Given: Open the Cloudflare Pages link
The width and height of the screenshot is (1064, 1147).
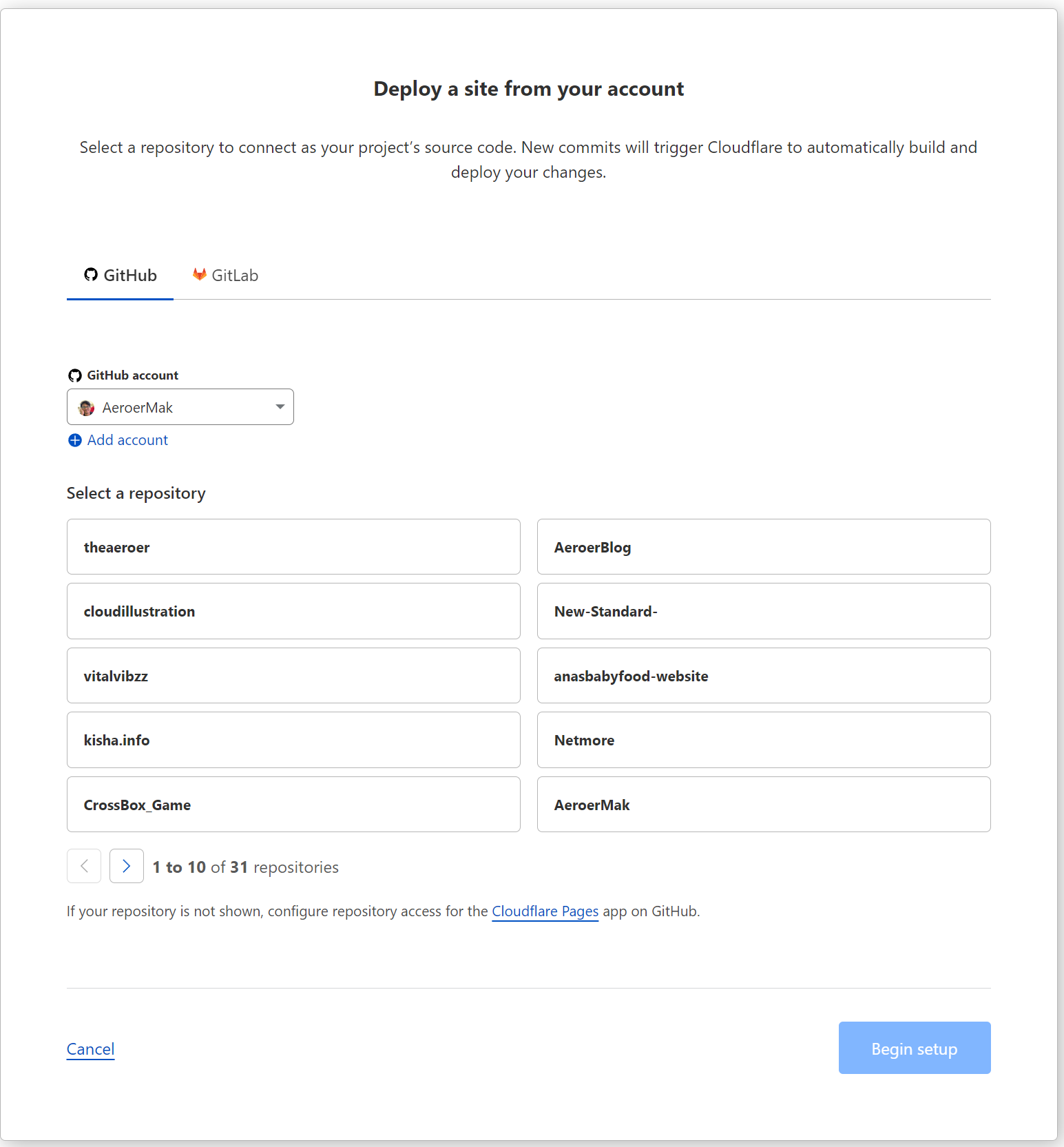Looking at the screenshot, I should point(545,911).
